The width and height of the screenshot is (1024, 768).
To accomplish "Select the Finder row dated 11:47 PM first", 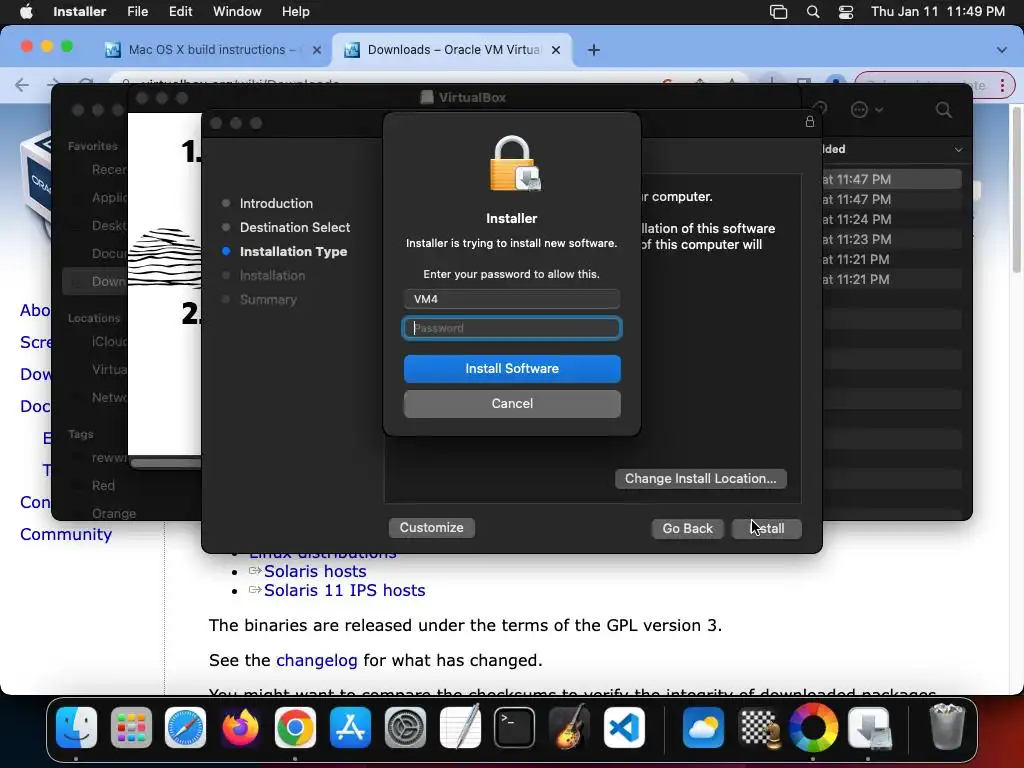I will click(x=892, y=179).
